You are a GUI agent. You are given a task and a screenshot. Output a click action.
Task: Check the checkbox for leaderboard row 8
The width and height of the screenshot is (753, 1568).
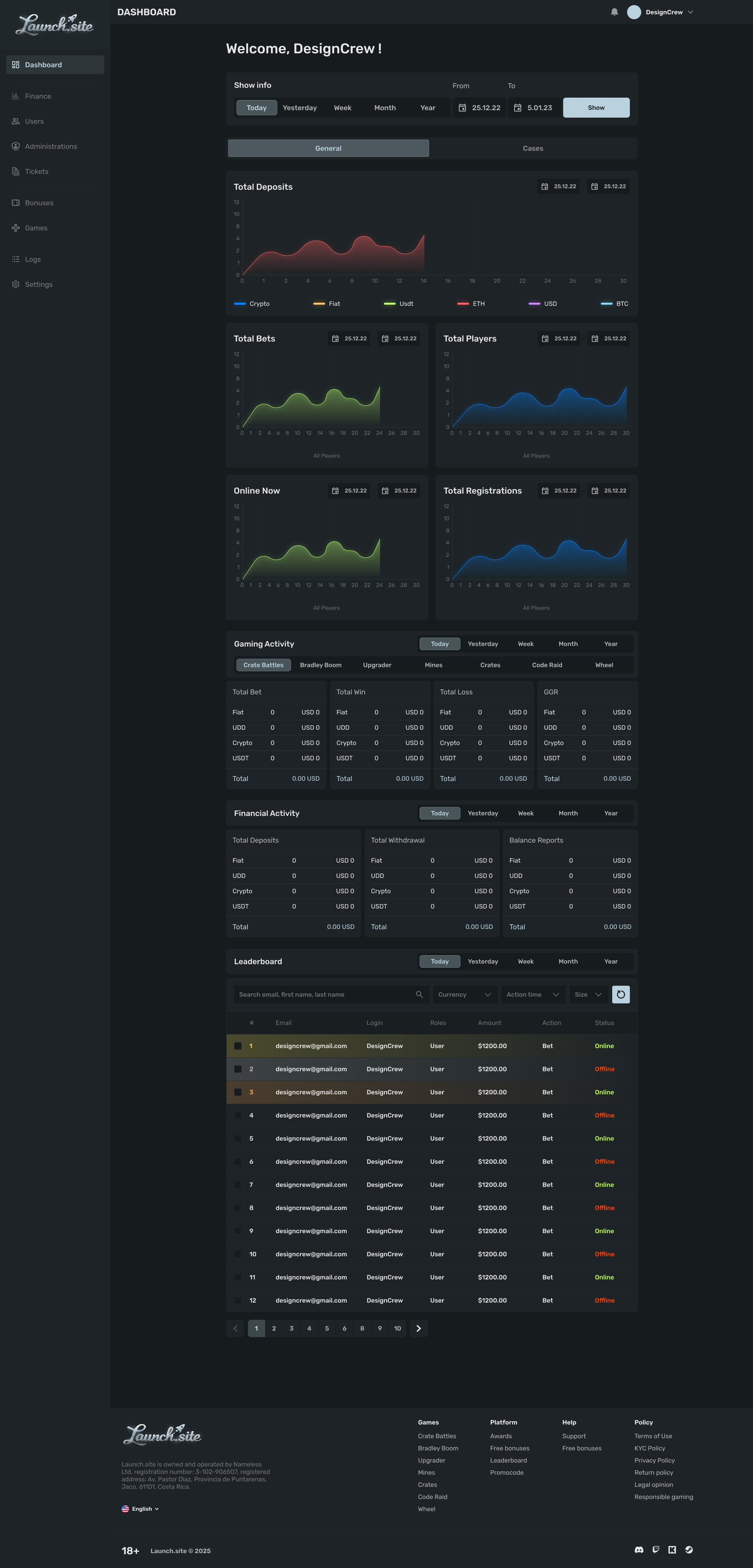point(237,1208)
